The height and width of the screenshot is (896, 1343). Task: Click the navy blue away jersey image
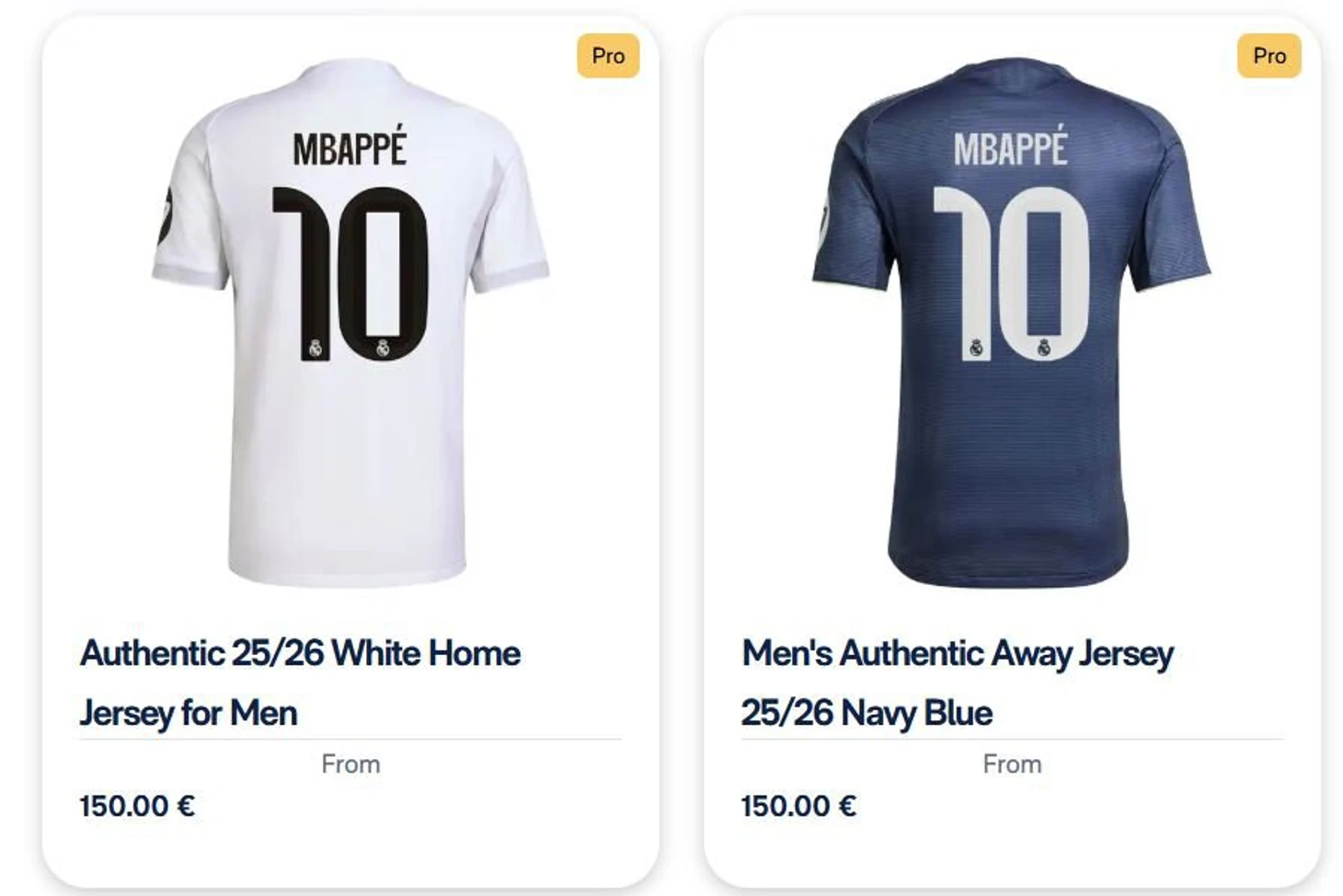click(x=1010, y=460)
